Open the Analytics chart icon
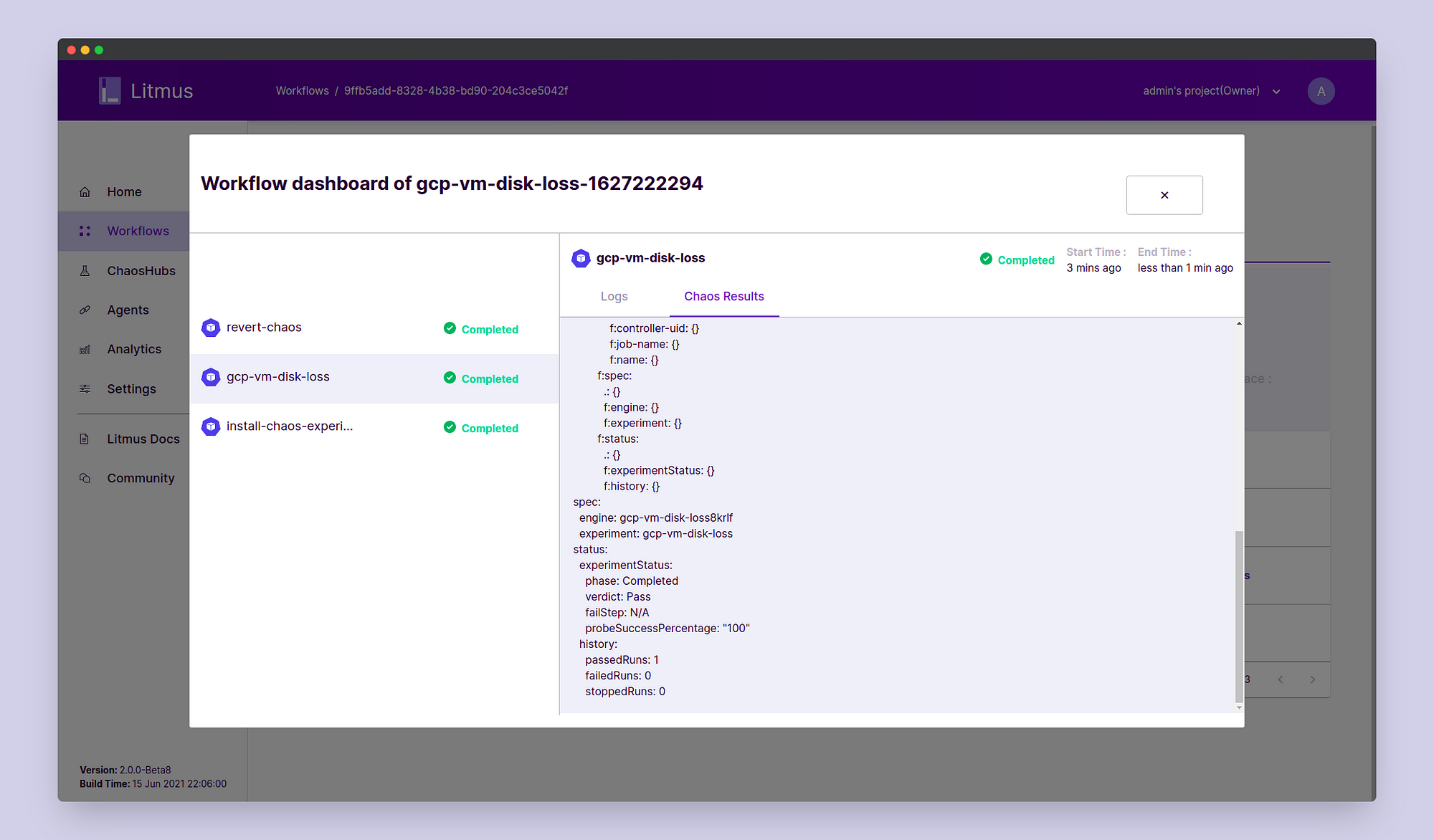Screen dimensions: 1434x840 [85, 349]
